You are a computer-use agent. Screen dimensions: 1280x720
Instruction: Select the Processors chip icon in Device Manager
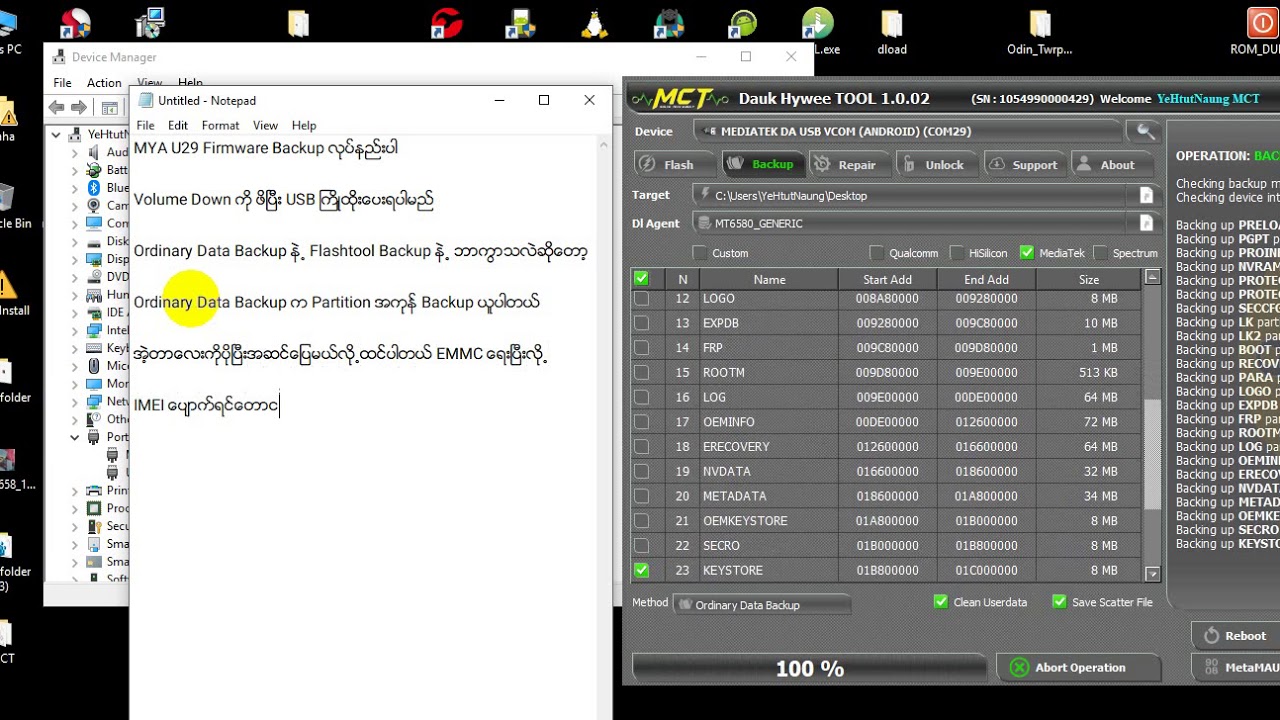(94, 508)
